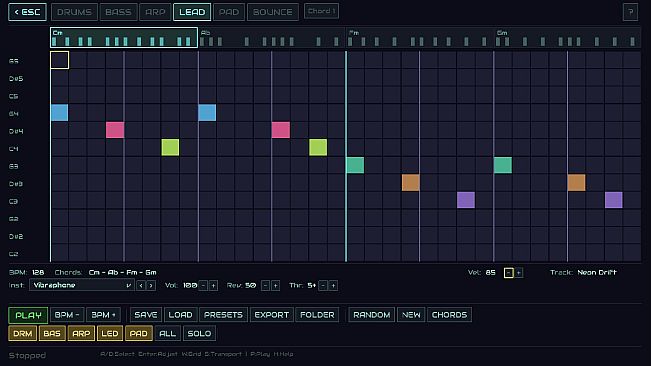
Task: Open the Chord 1 selector
Action: [321, 11]
